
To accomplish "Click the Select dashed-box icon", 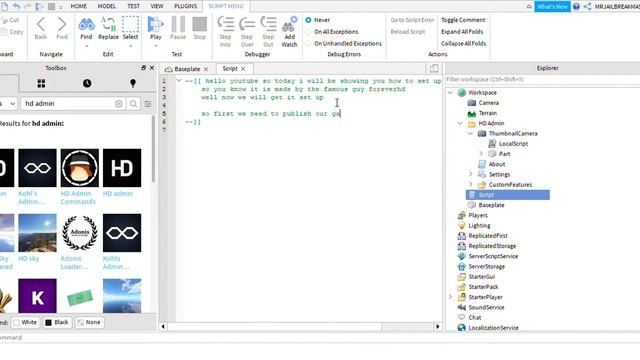I will pos(130,24).
